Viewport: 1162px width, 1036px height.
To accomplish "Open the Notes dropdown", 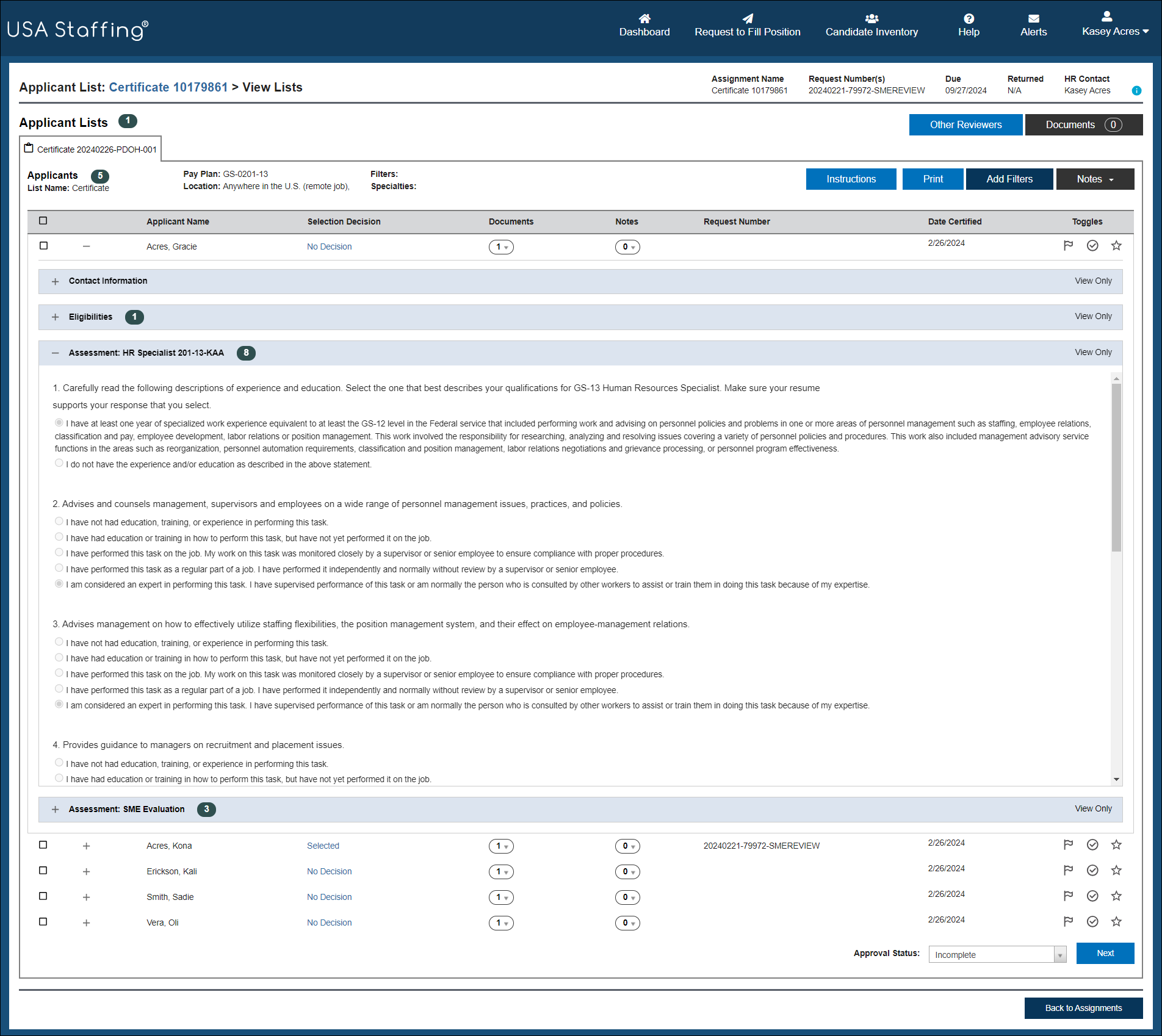I will click(x=1094, y=179).
